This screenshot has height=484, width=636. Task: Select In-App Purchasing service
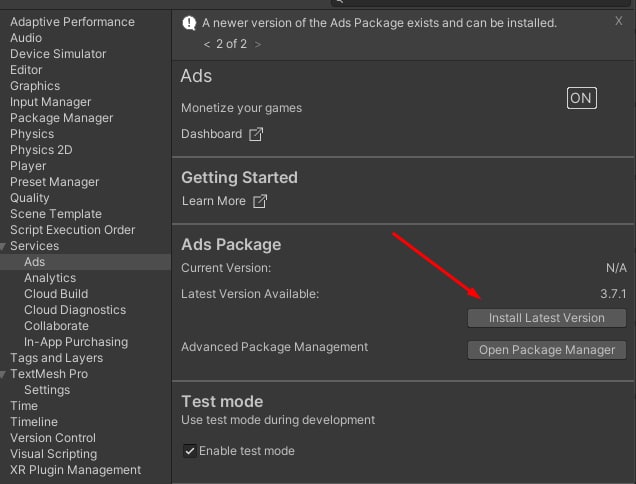tap(76, 342)
